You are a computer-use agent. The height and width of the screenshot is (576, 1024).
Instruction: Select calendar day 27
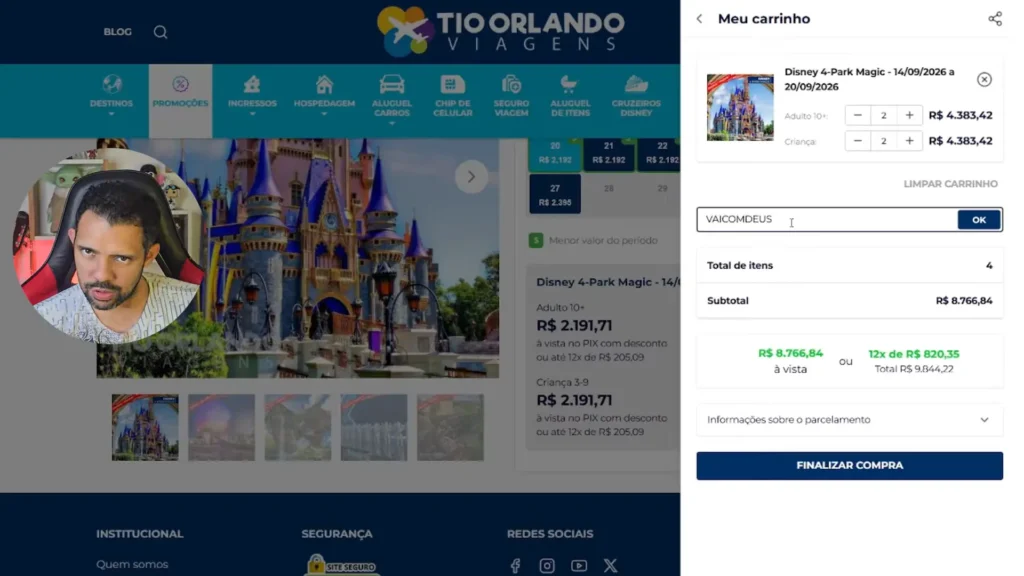[x=555, y=195]
